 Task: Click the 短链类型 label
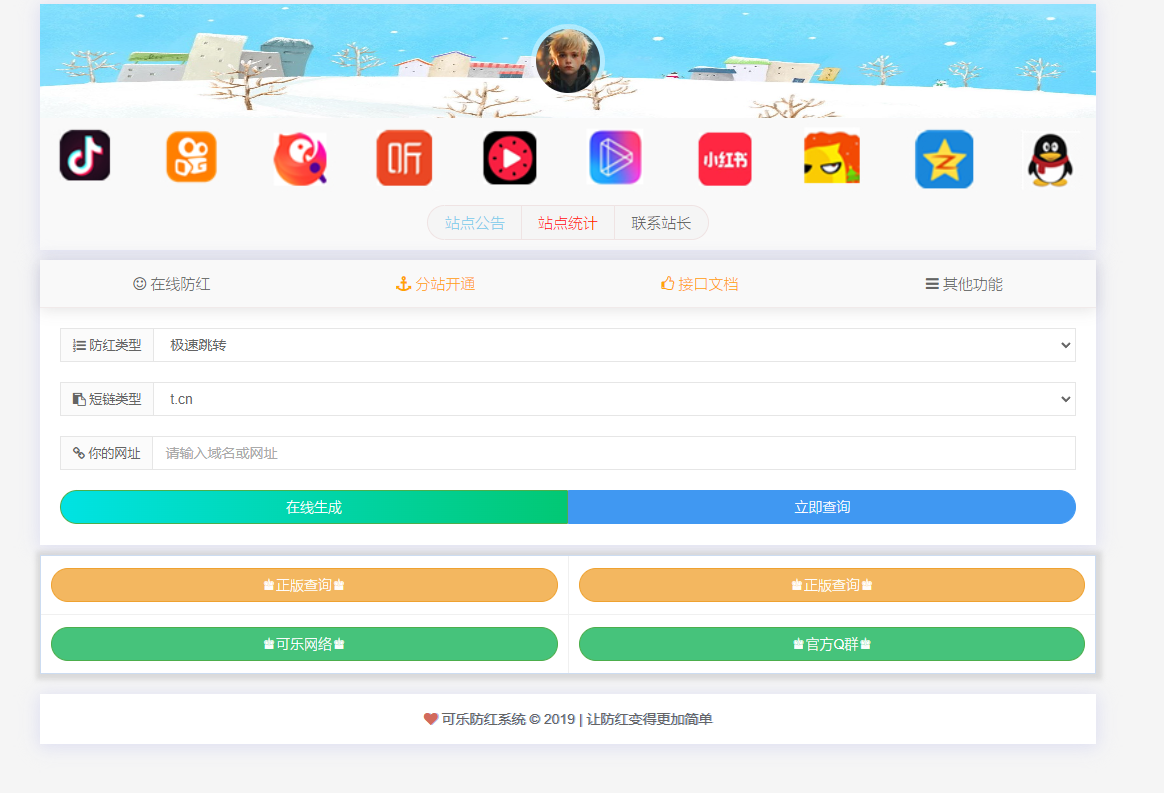pyautogui.click(x=107, y=399)
